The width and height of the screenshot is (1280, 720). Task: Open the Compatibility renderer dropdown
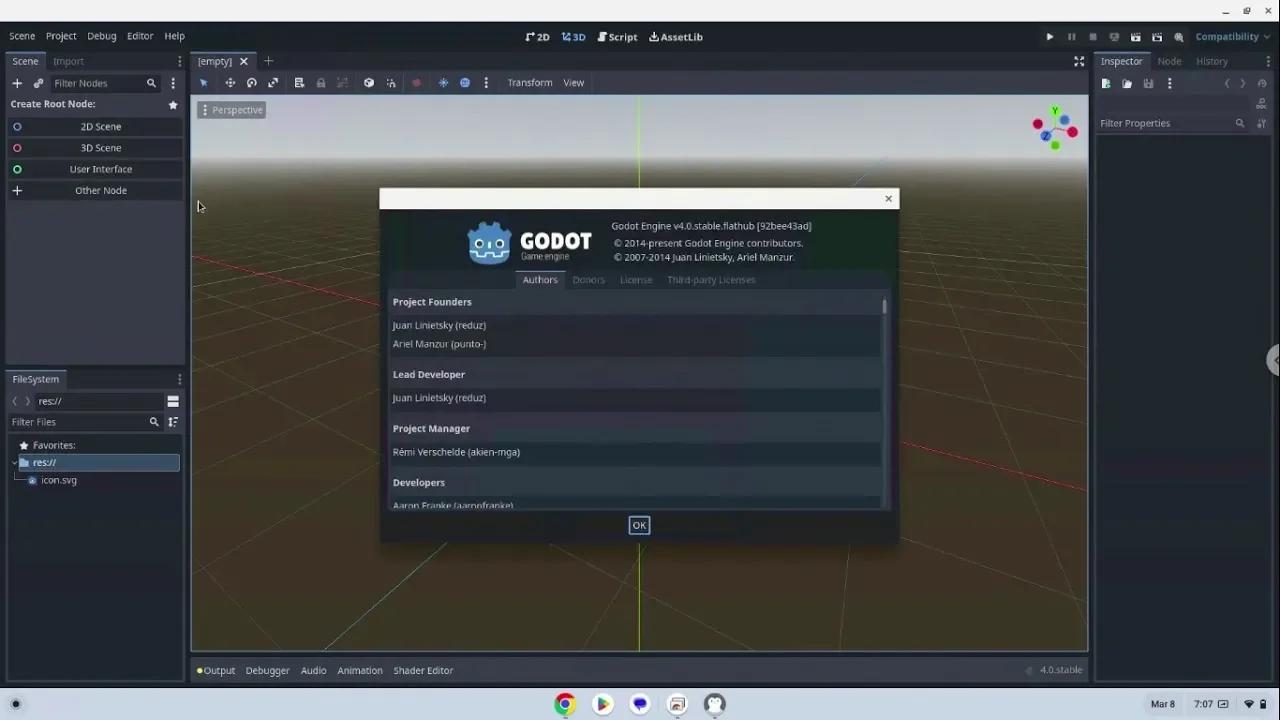(x=1230, y=36)
